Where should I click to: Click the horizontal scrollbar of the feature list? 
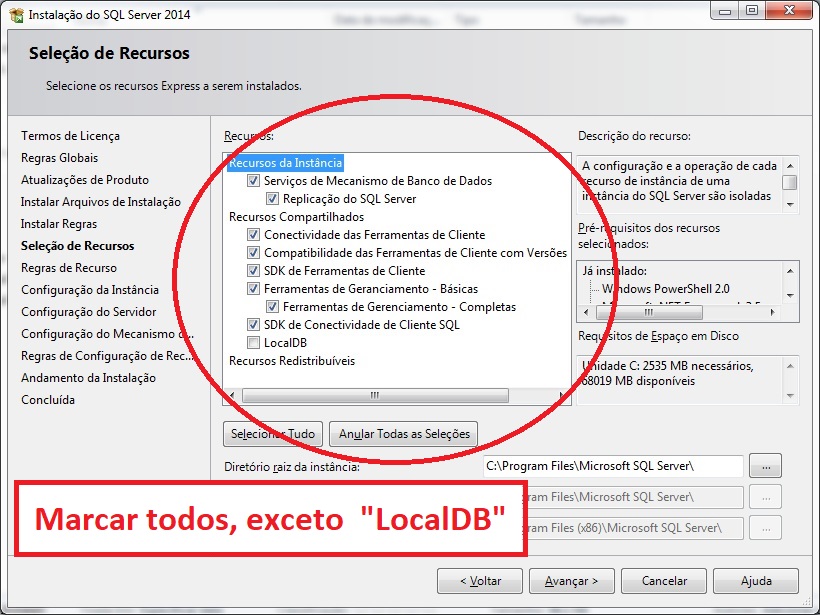(375, 396)
